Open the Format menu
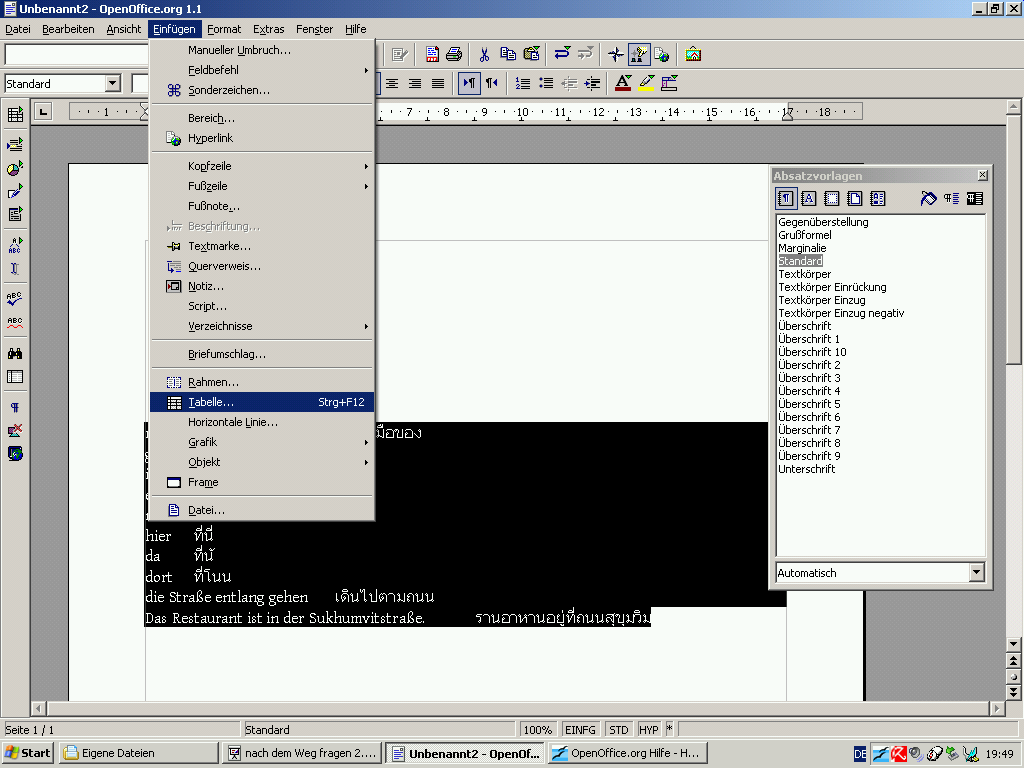 pyautogui.click(x=224, y=29)
